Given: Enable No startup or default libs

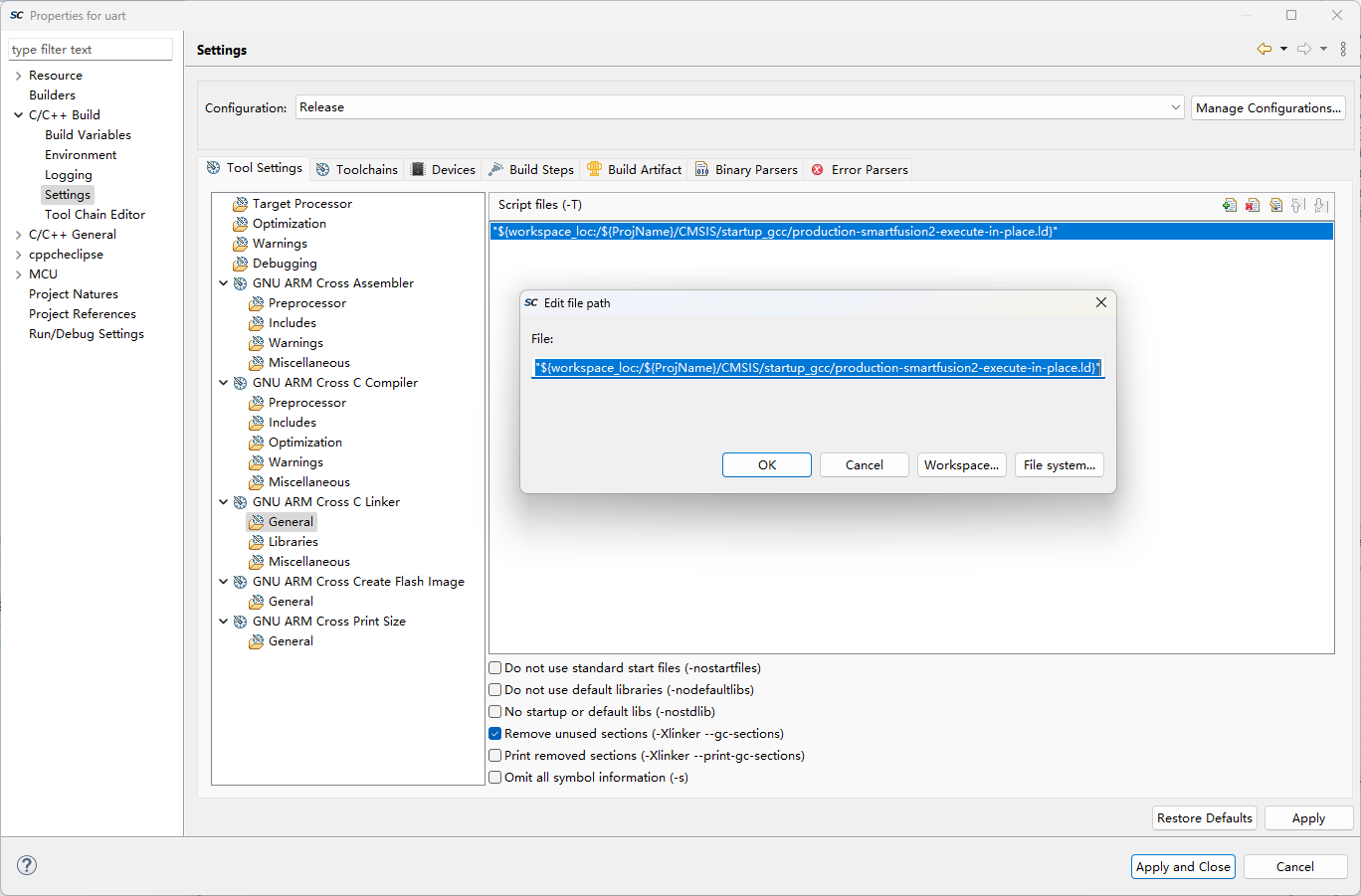Looking at the screenshot, I should (x=494, y=712).
